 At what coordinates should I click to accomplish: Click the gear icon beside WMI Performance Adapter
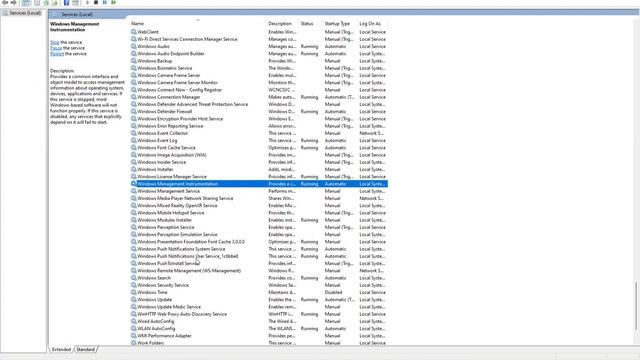tap(133, 336)
